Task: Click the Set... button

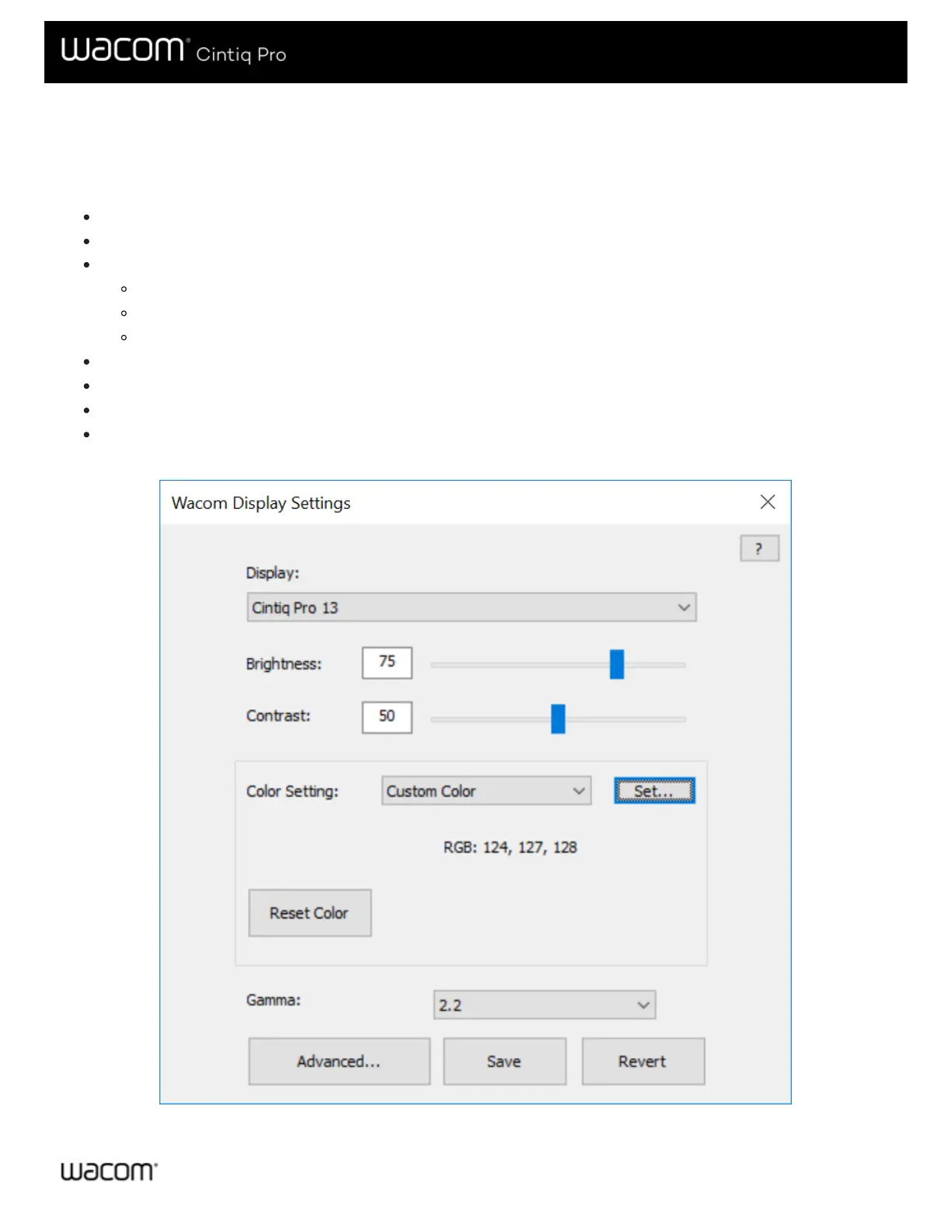Action: tap(654, 791)
